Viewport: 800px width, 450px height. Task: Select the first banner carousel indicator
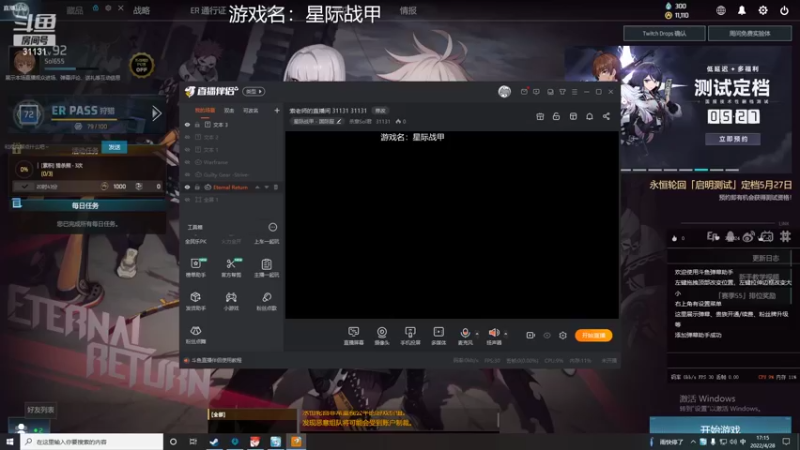pos(625,169)
